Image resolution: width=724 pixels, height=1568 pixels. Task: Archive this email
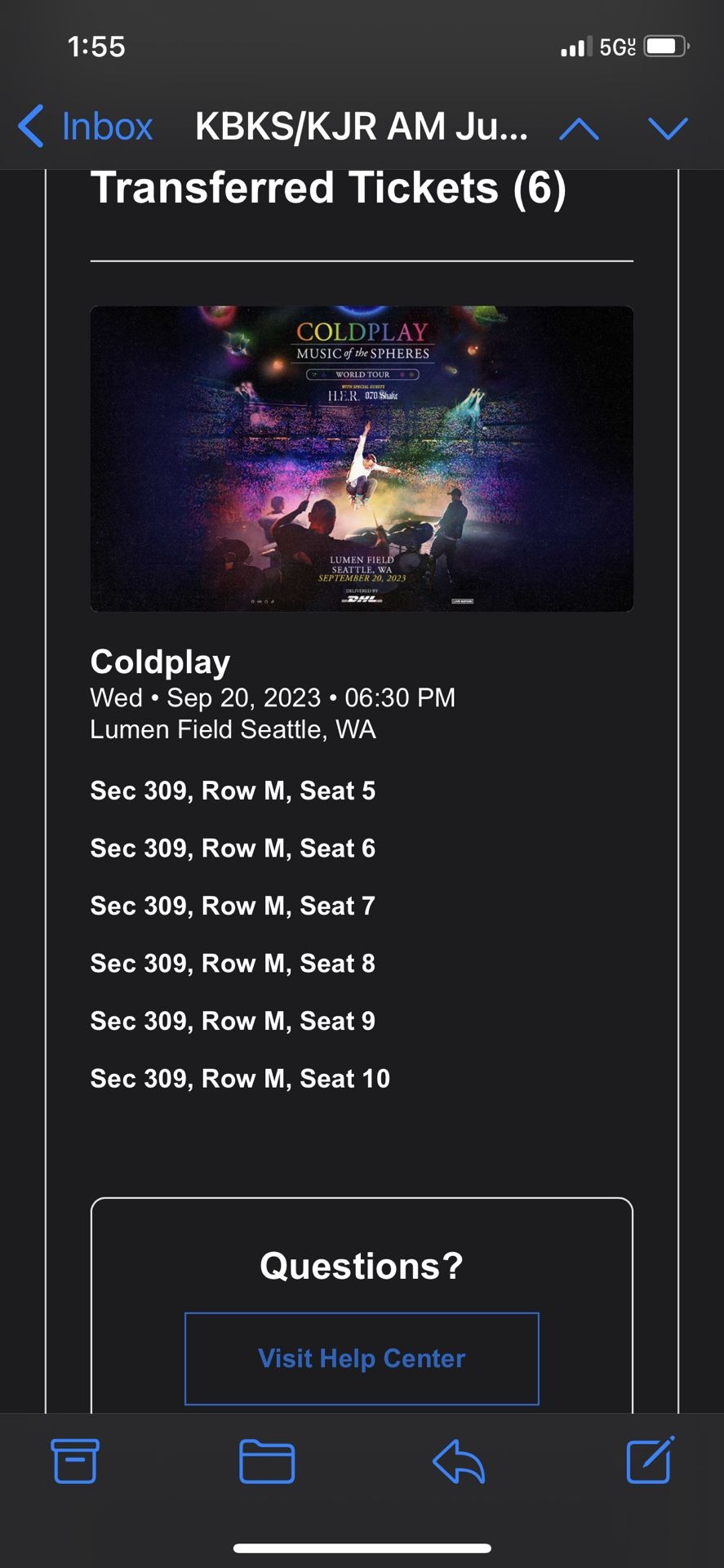click(x=74, y=1463)
